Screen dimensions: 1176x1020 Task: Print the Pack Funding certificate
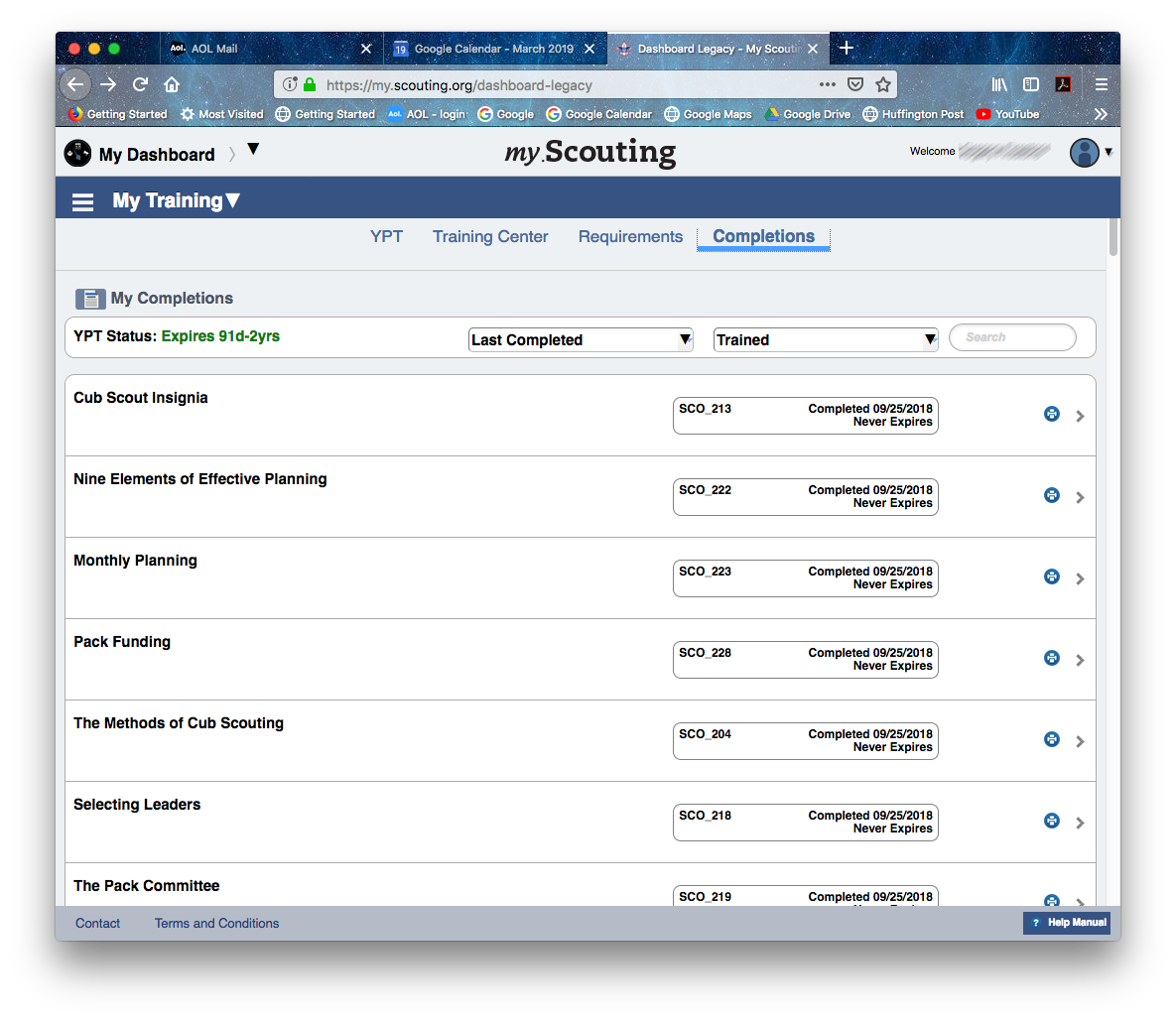(1052, 658)
